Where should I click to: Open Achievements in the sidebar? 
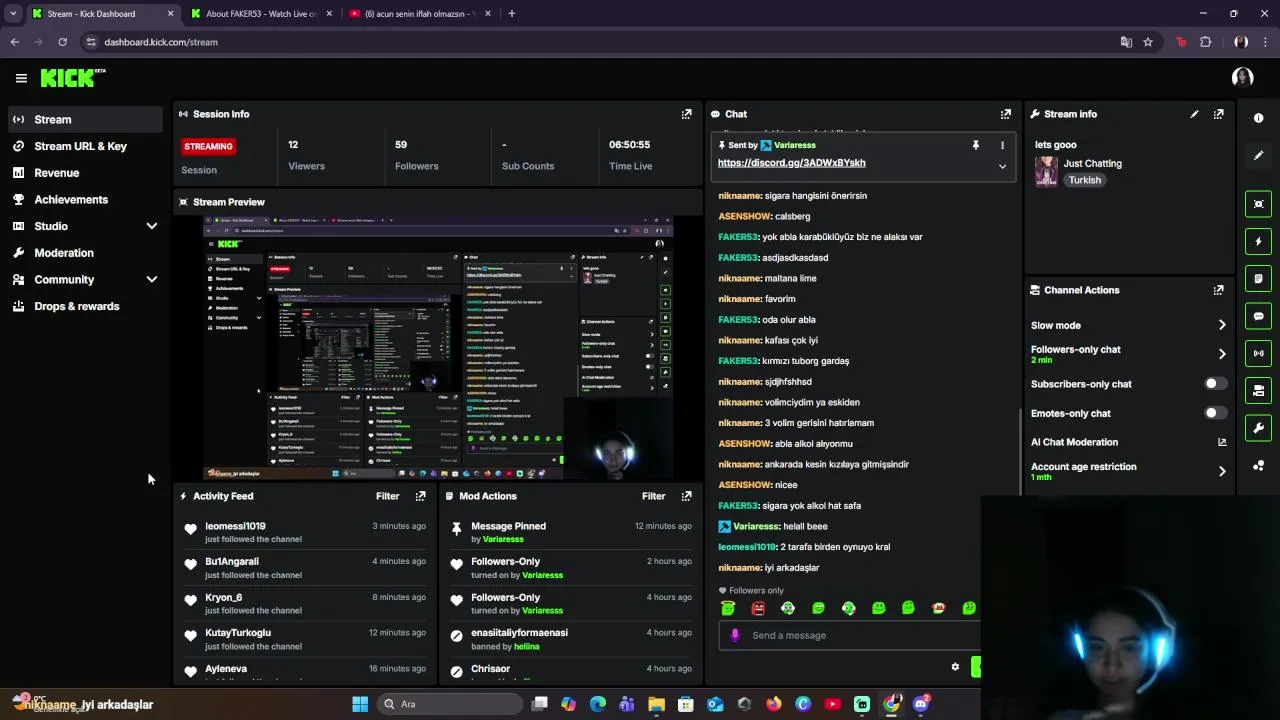coord(85,199)
